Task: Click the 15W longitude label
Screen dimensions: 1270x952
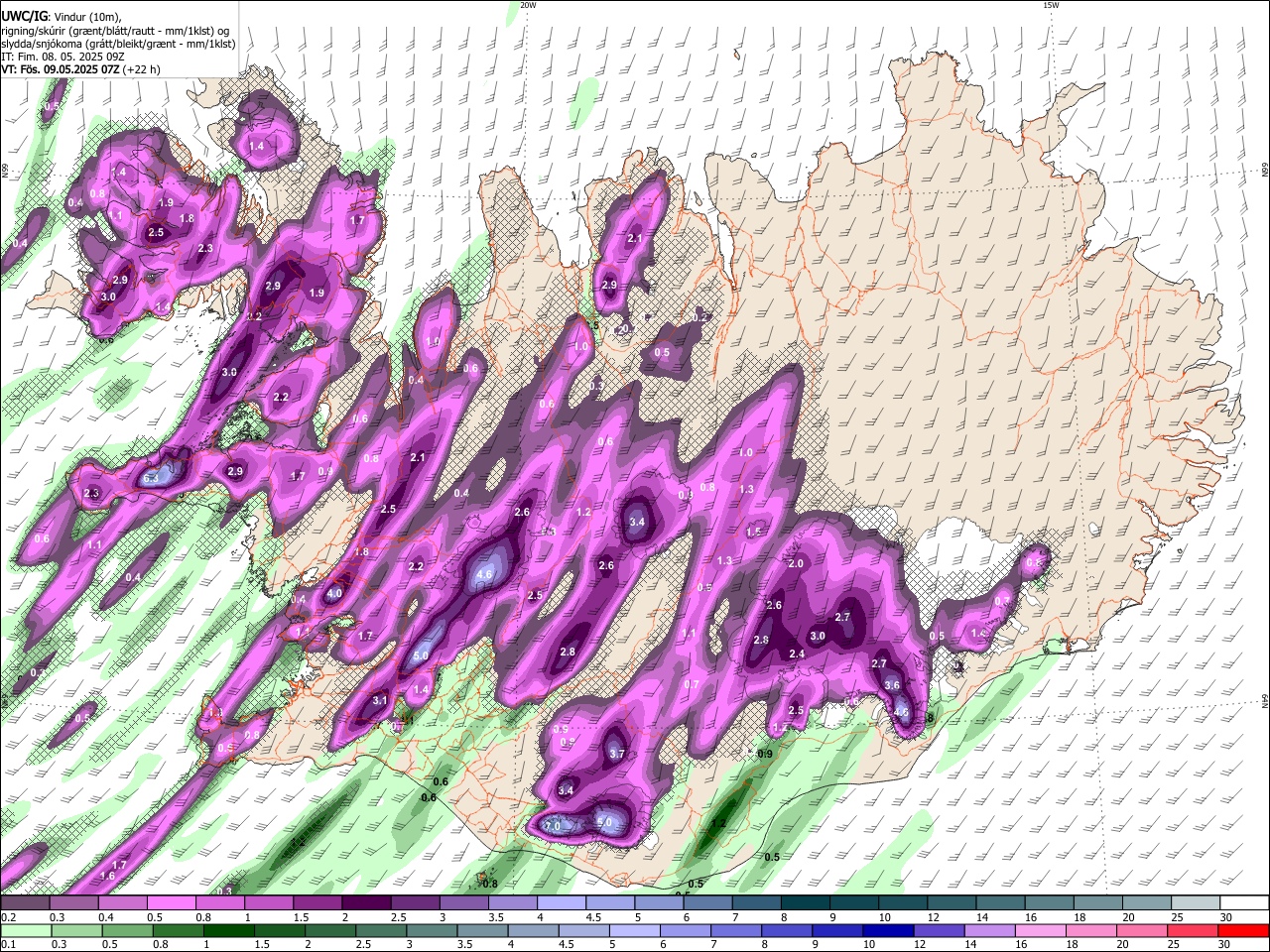Action: [x=1051, y=5]
